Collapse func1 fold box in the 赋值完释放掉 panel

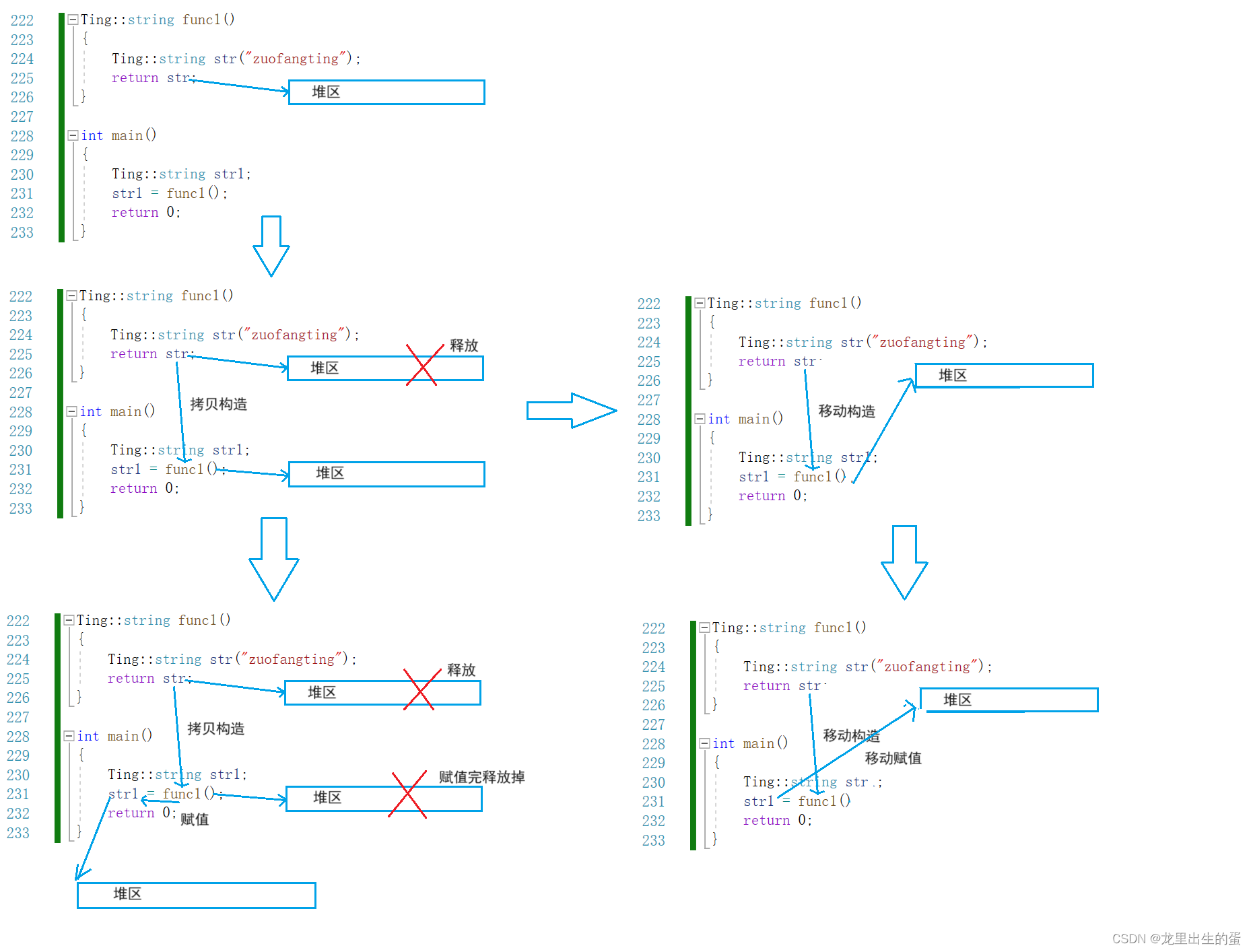[x=69, y=620]
